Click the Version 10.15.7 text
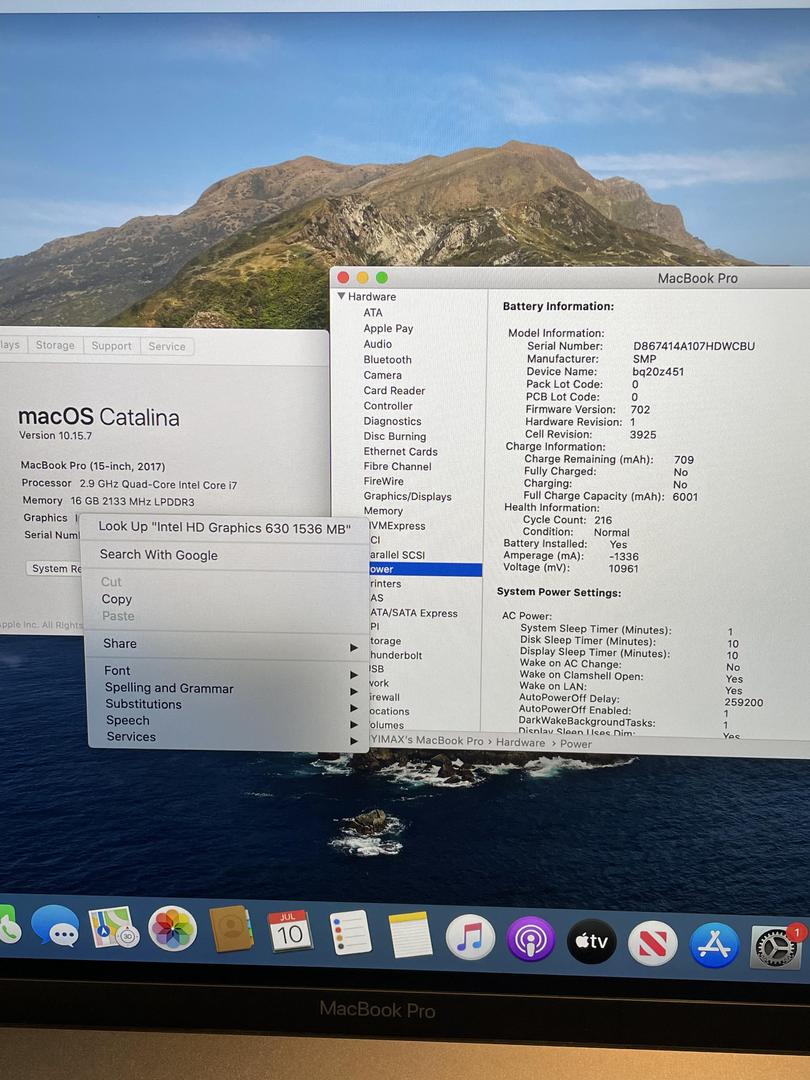 (55, 435)
